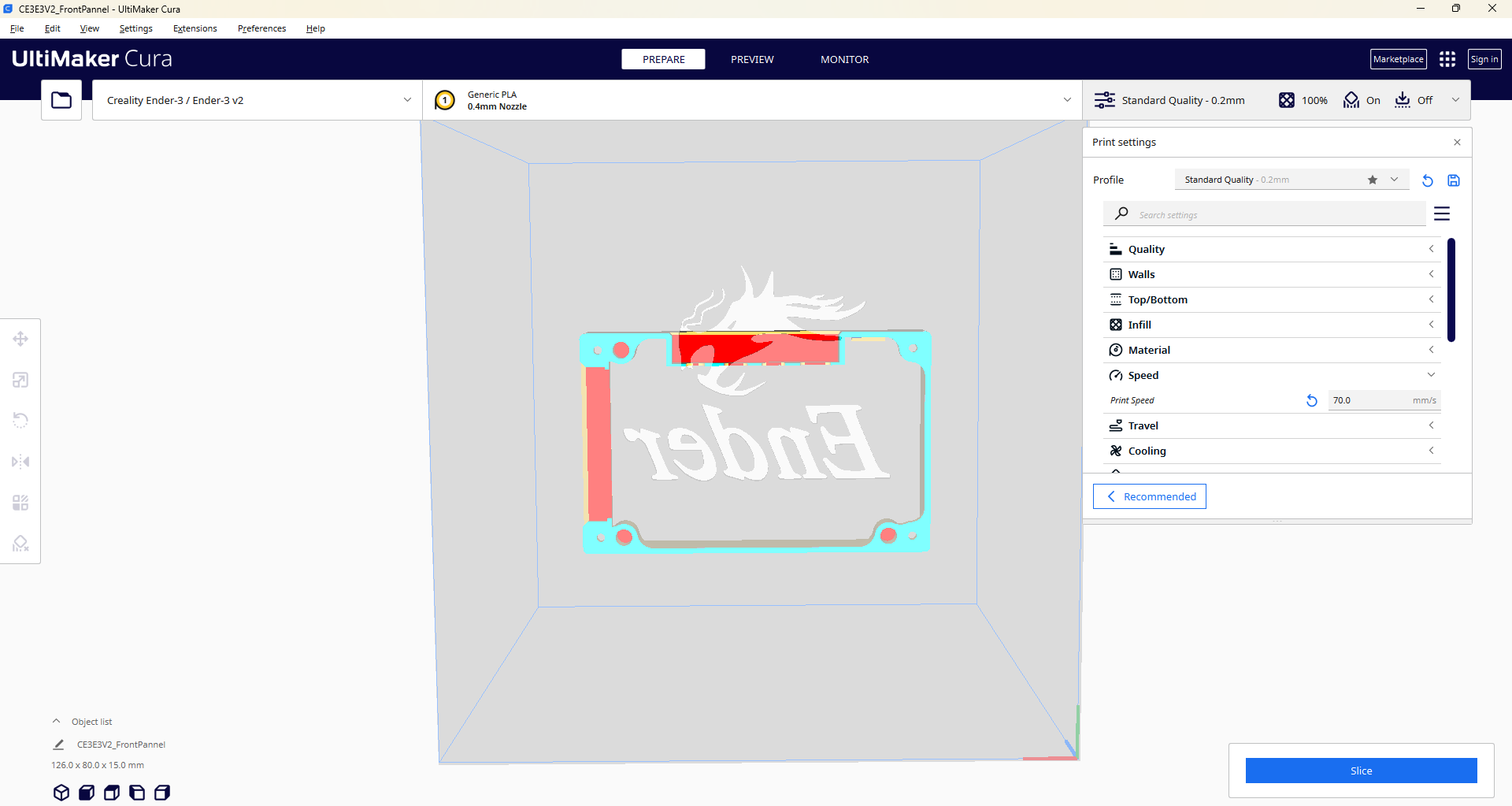Open the Extensions menu
The height and width of the screenshot is (806, 1512).
click(x=195, y=28)
